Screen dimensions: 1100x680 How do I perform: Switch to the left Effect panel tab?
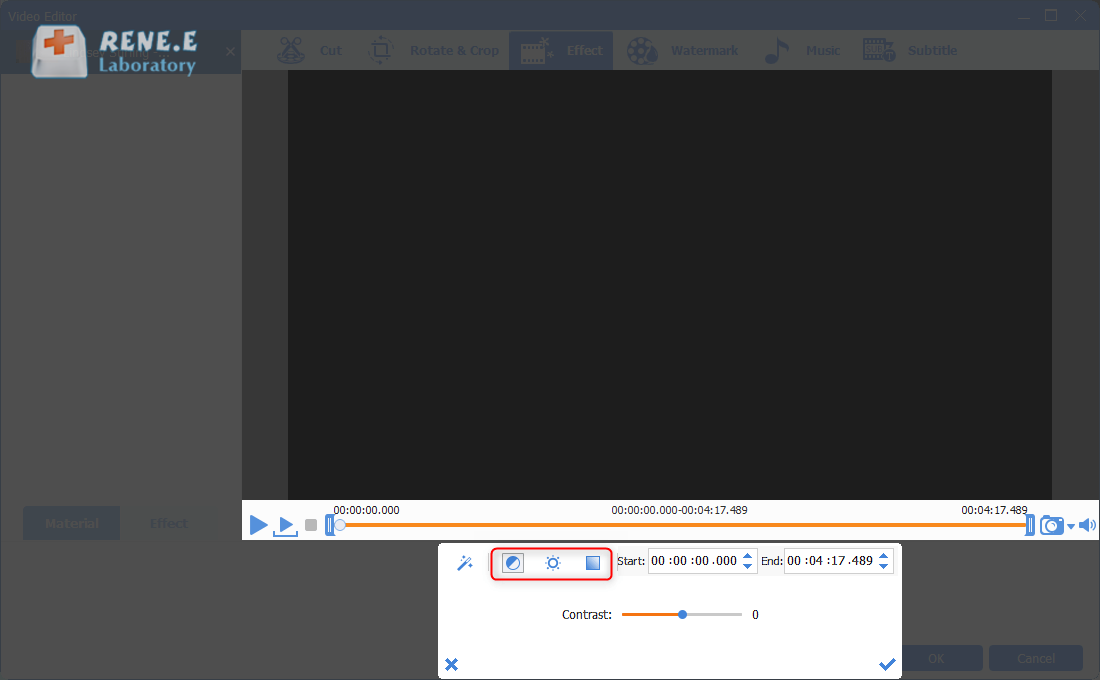(168, 524)
